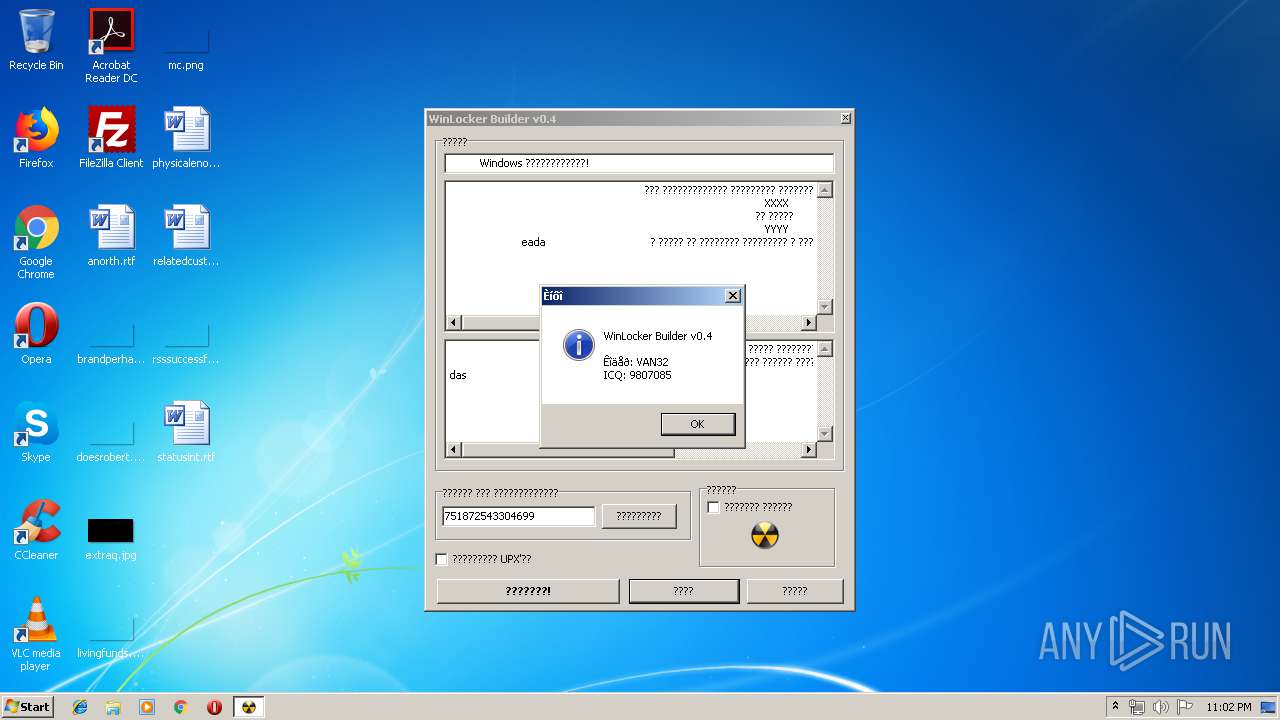The image size is (1280, 720).
Task: Open VLC media player shortcut
Action: click(x=36, y=634)
